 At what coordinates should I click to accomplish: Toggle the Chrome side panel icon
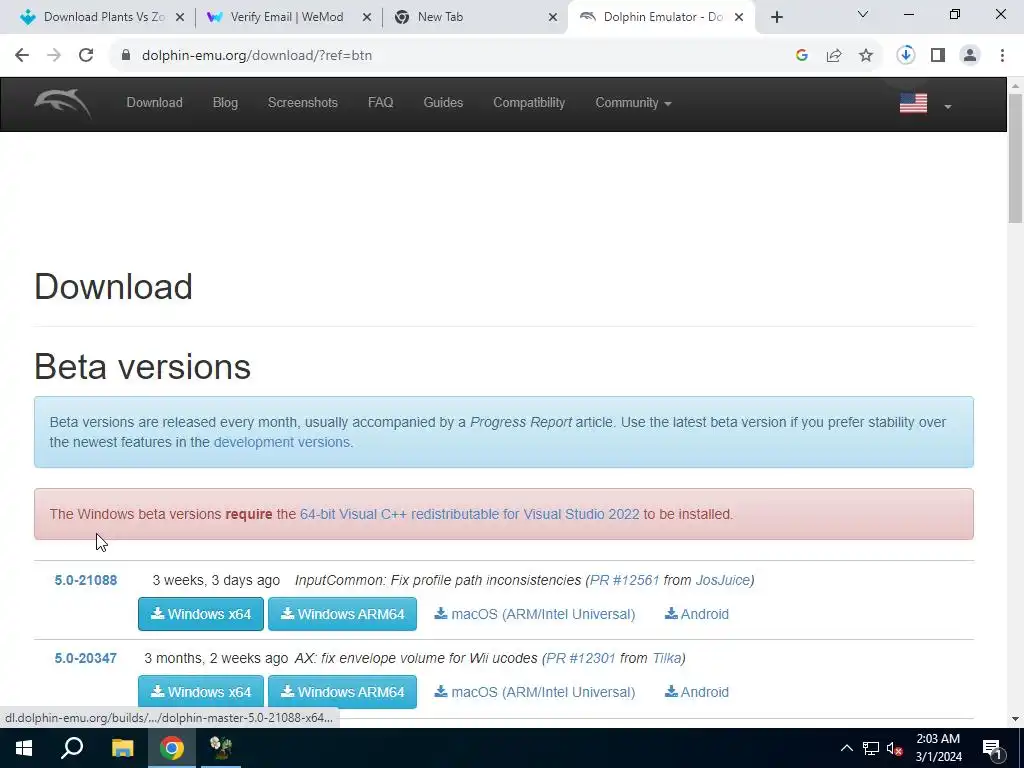tap(938, 56)
